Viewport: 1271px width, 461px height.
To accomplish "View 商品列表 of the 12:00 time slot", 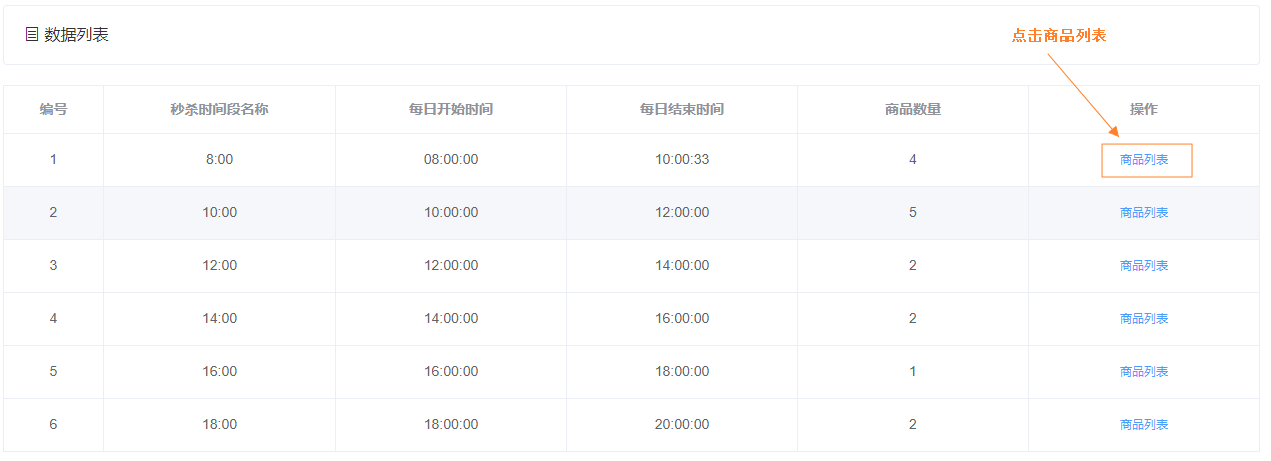I will [x=1144, y=266].
